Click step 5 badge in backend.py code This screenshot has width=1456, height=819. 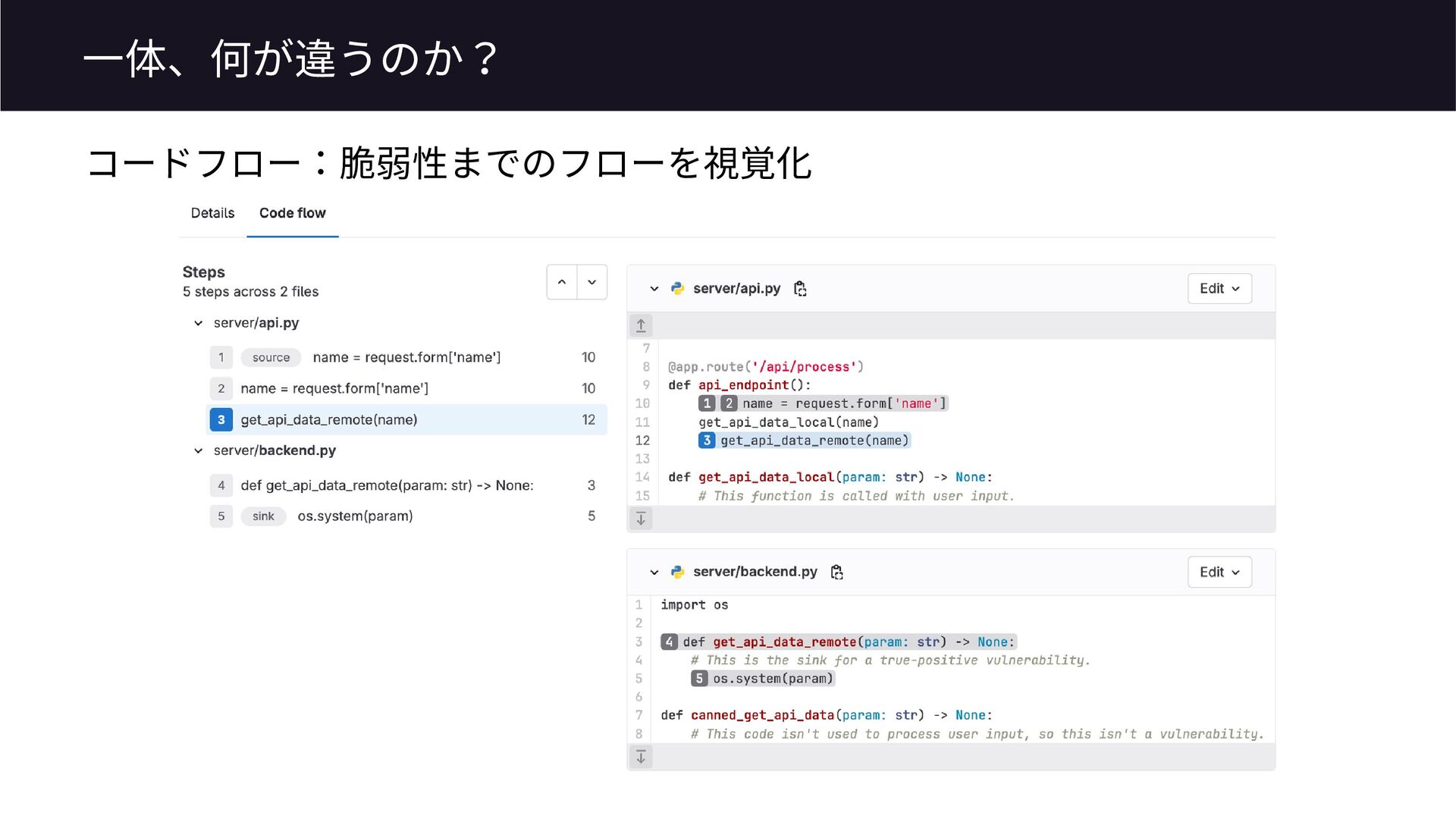pos(699,679)
